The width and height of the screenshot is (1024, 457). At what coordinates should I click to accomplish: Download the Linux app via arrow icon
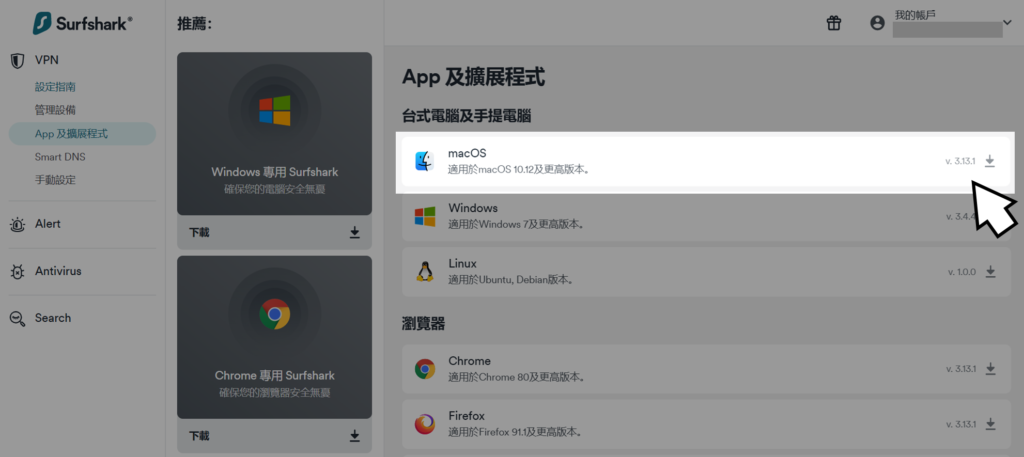tap(990, 272)
